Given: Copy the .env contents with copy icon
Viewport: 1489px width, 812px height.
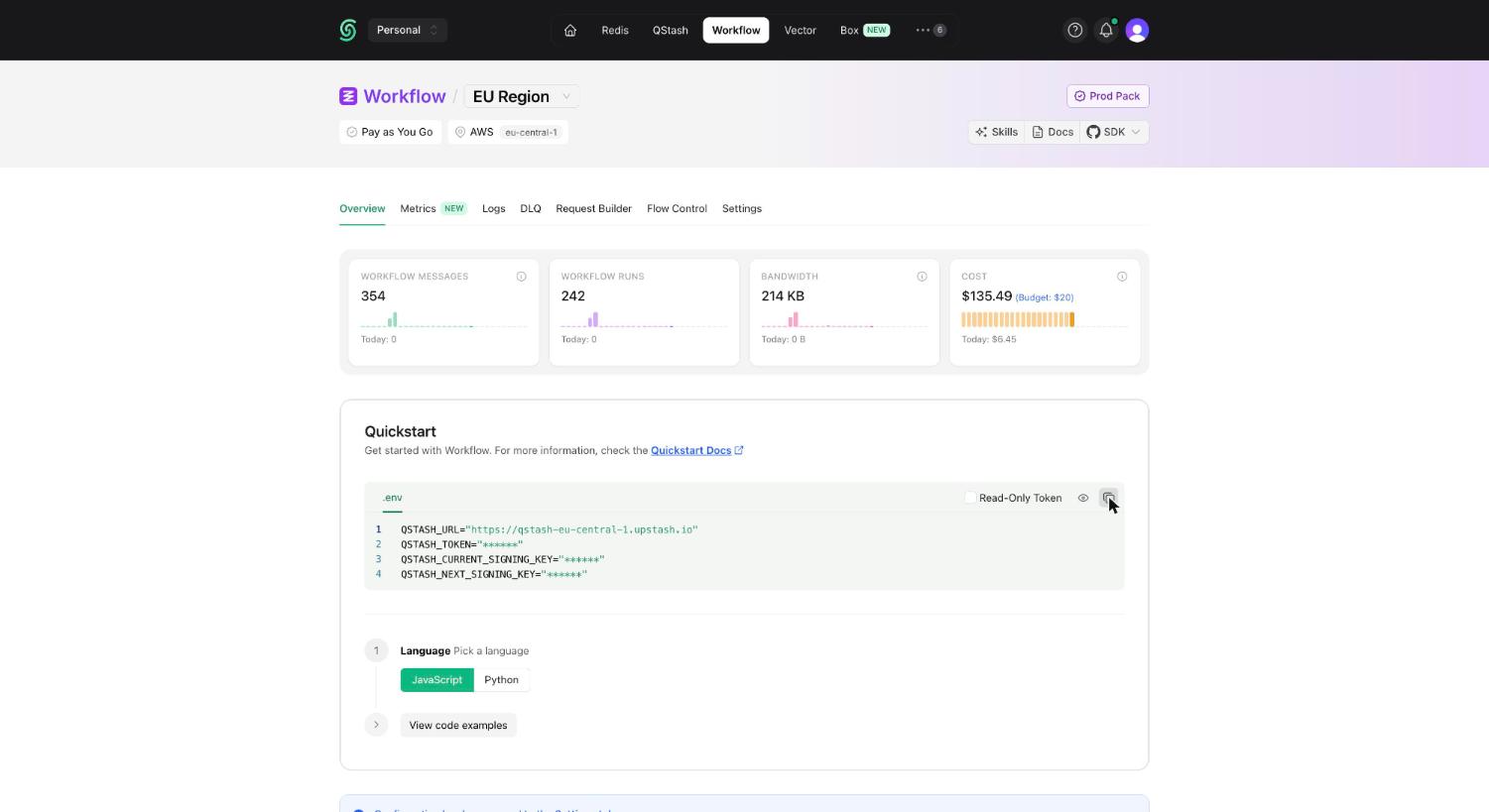Looking at the screenshot, I should point(1108,498).
